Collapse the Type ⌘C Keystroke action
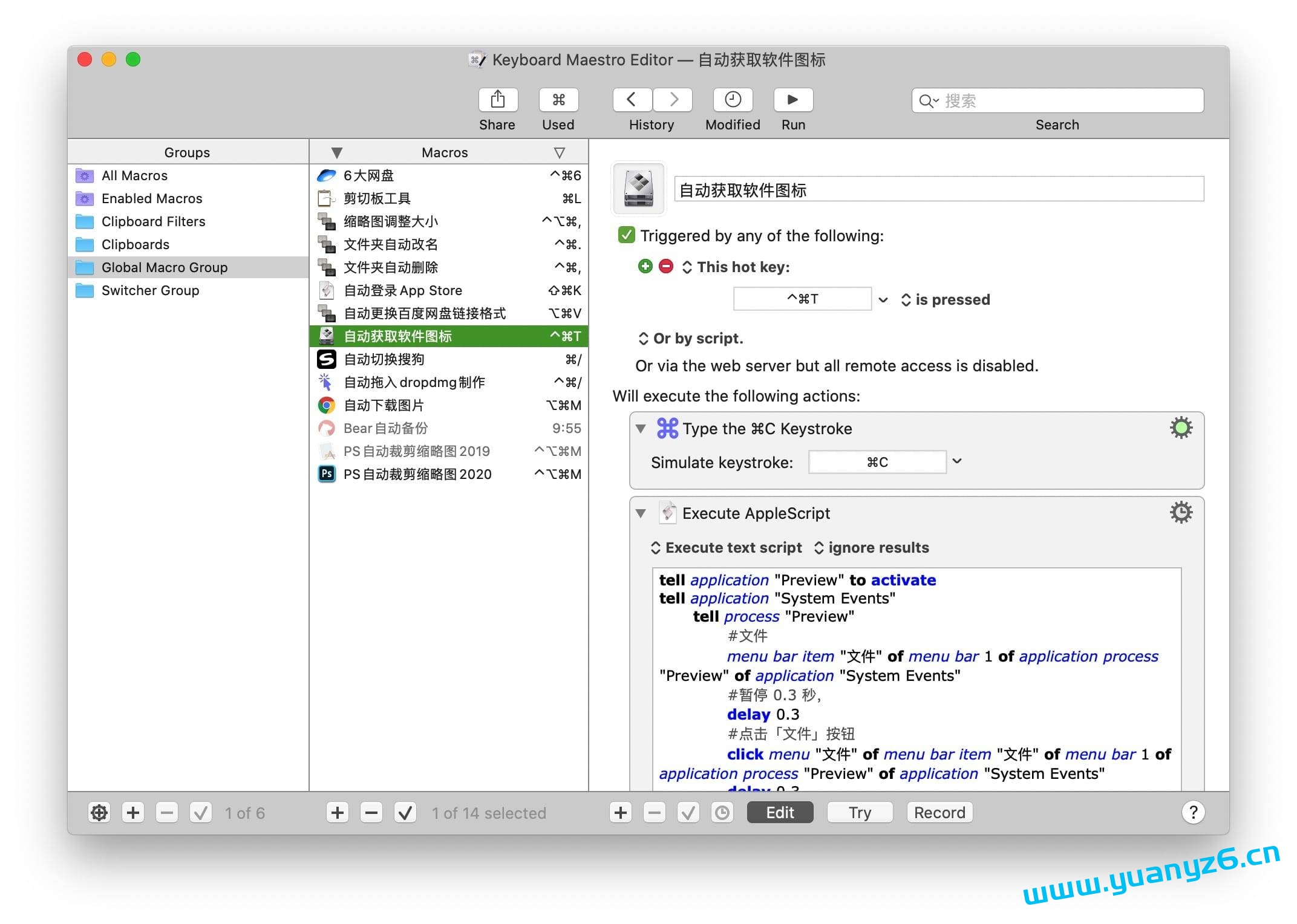The image size is (1297, 924). 641,429
